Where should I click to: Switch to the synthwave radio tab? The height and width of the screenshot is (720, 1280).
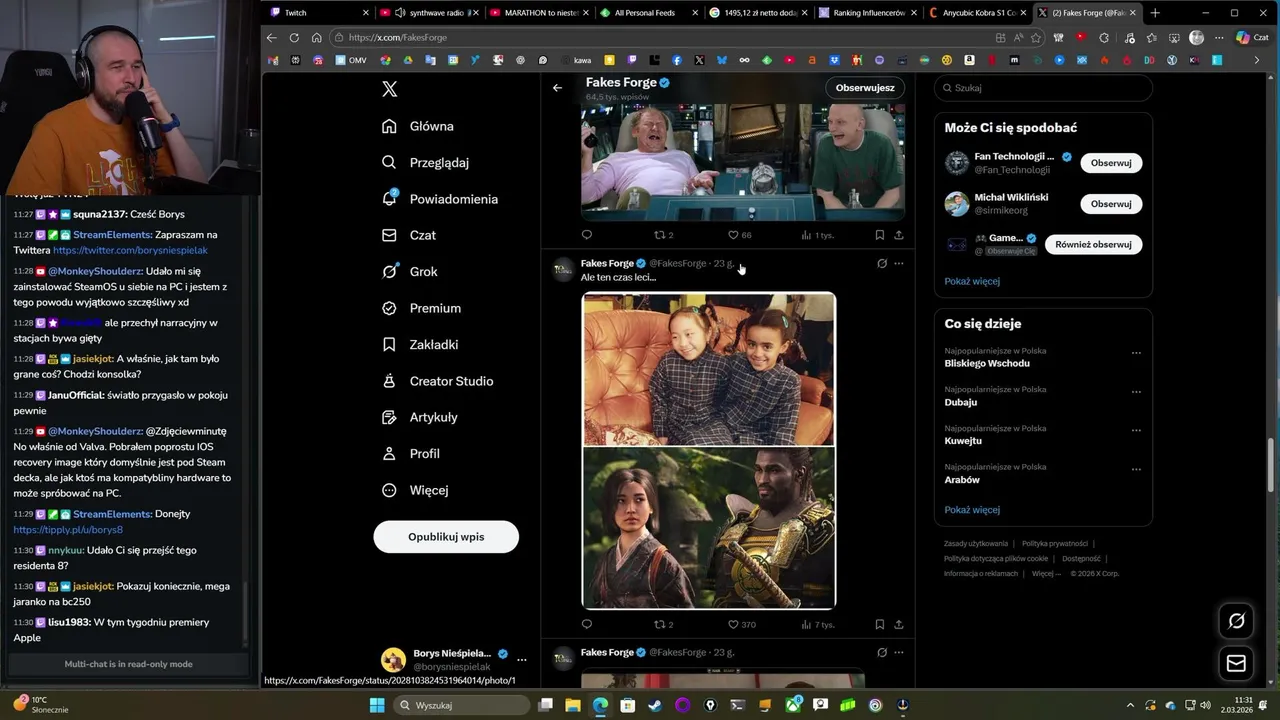point(428,13)
